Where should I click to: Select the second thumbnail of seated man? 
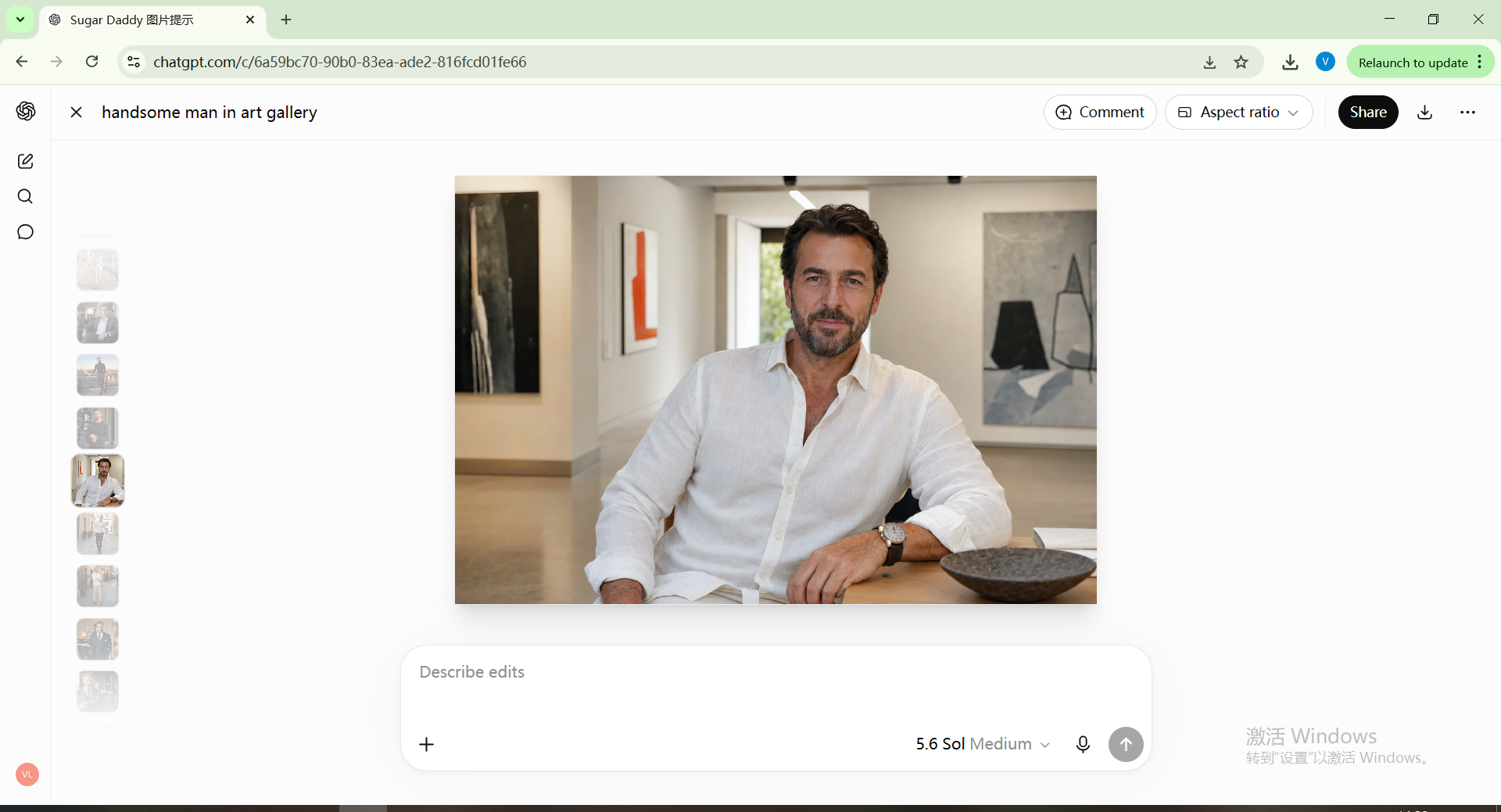(98, 323)
